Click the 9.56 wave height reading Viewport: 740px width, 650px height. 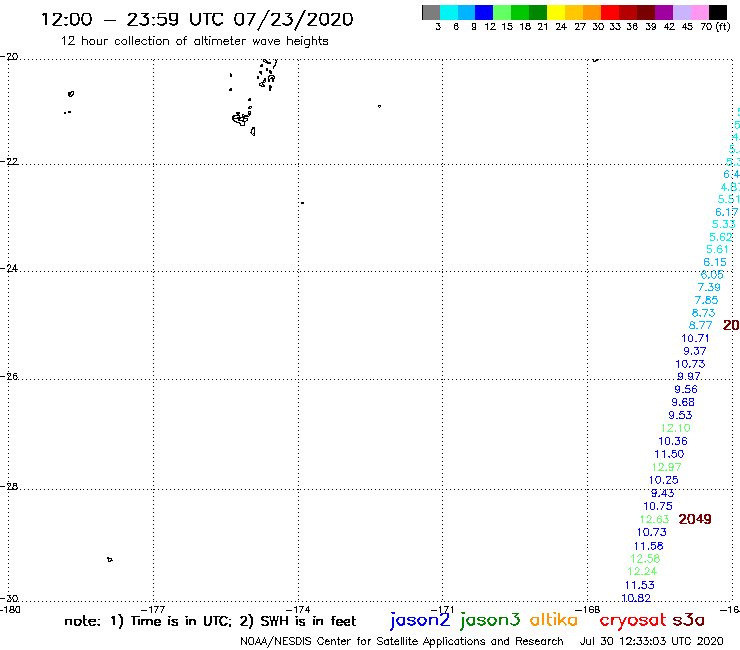(686, 389)
